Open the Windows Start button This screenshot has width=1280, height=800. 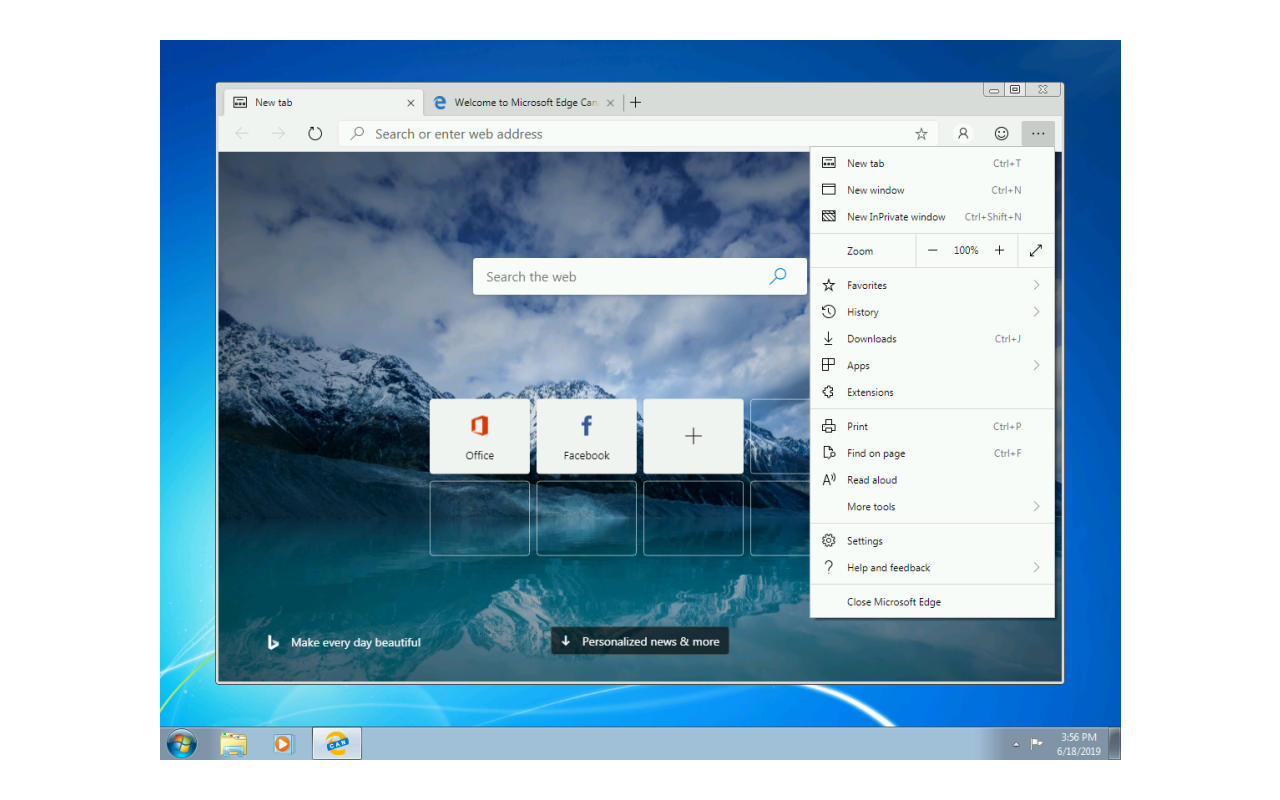point(182,744)
